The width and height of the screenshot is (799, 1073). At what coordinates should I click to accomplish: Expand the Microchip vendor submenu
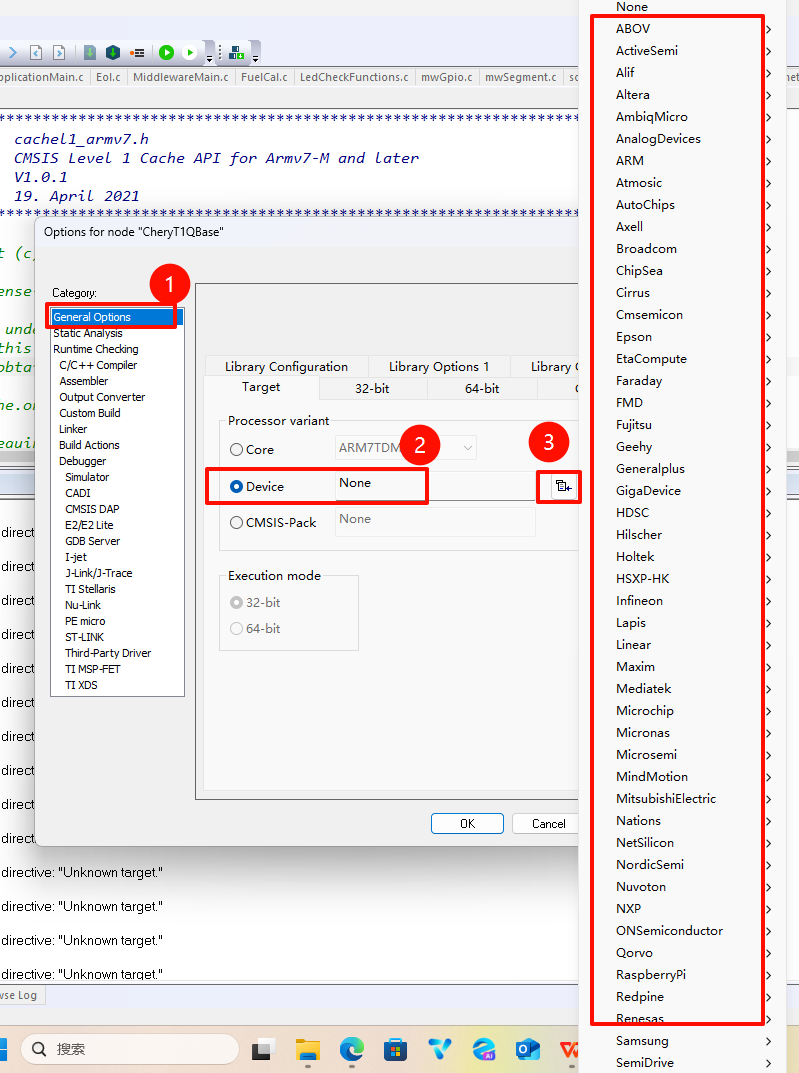[684, 711]
